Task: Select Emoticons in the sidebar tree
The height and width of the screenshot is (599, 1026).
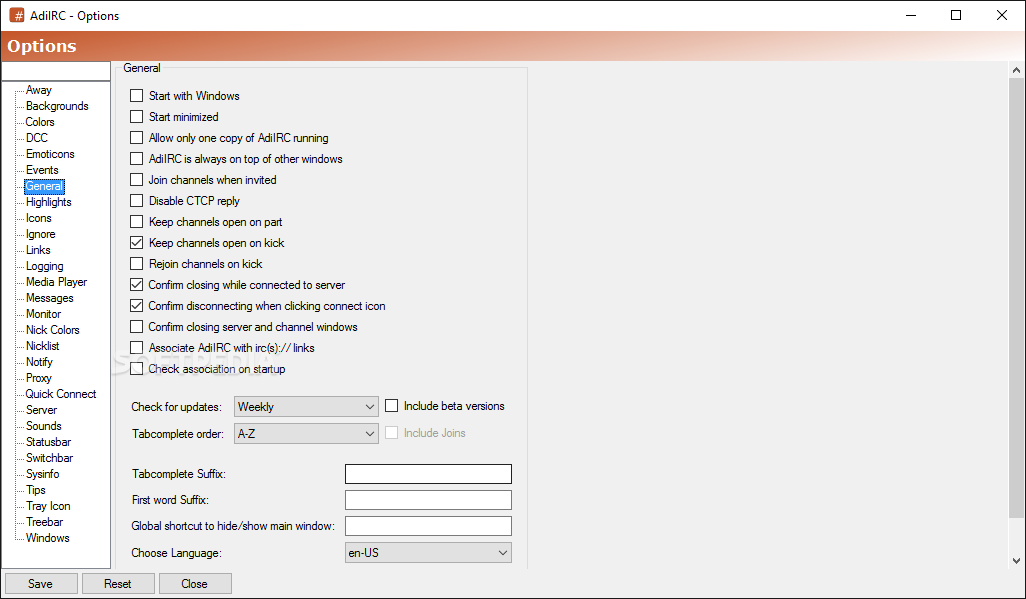Action: point(50,154)
